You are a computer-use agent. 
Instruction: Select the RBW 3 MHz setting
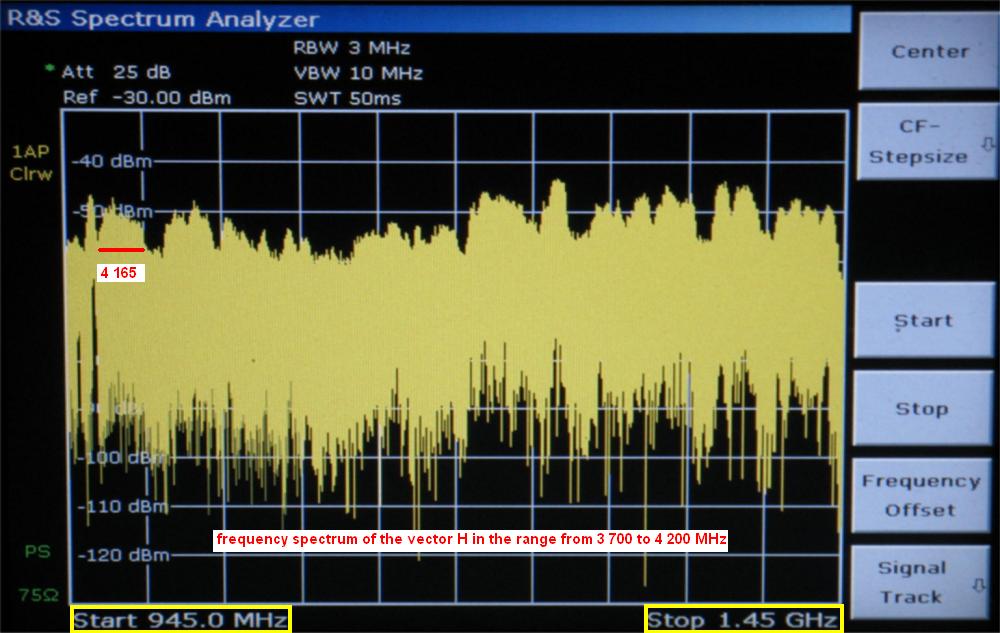351,48
